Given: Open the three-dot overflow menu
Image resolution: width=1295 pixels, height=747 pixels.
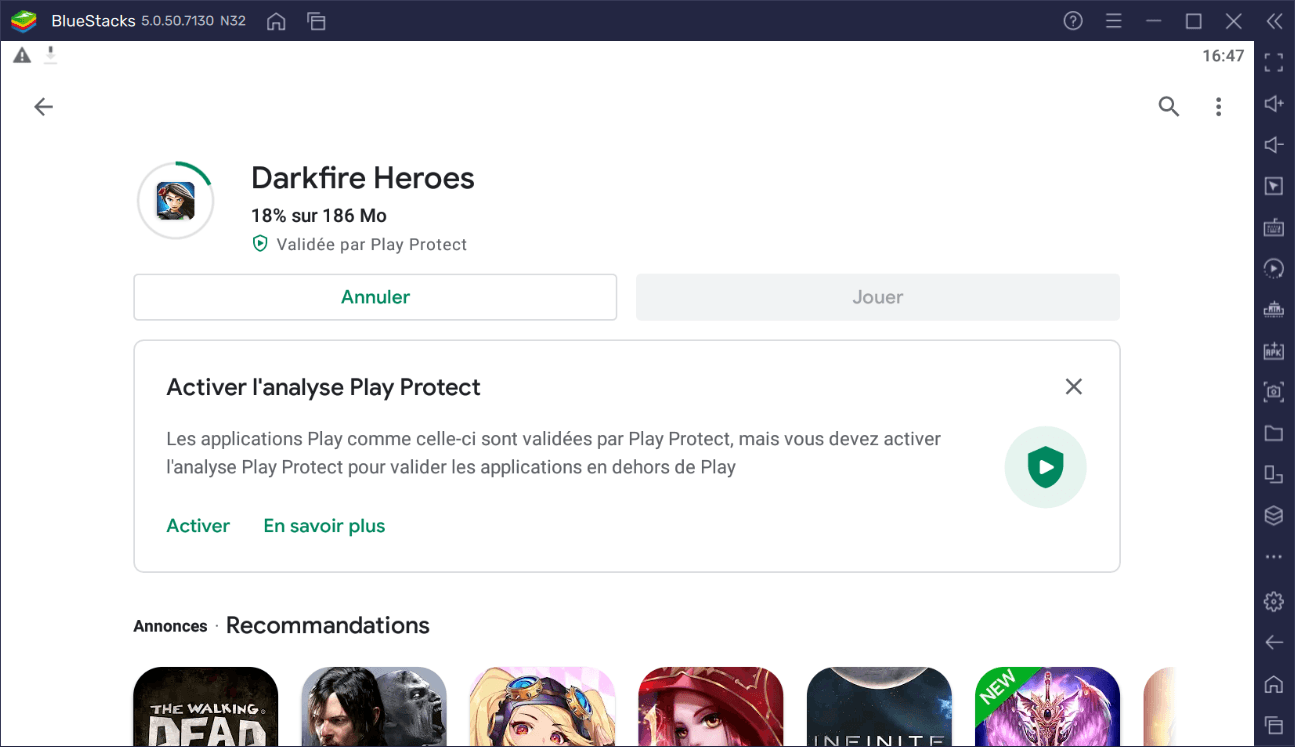Looking at the screenshot, I should 1218,107.
